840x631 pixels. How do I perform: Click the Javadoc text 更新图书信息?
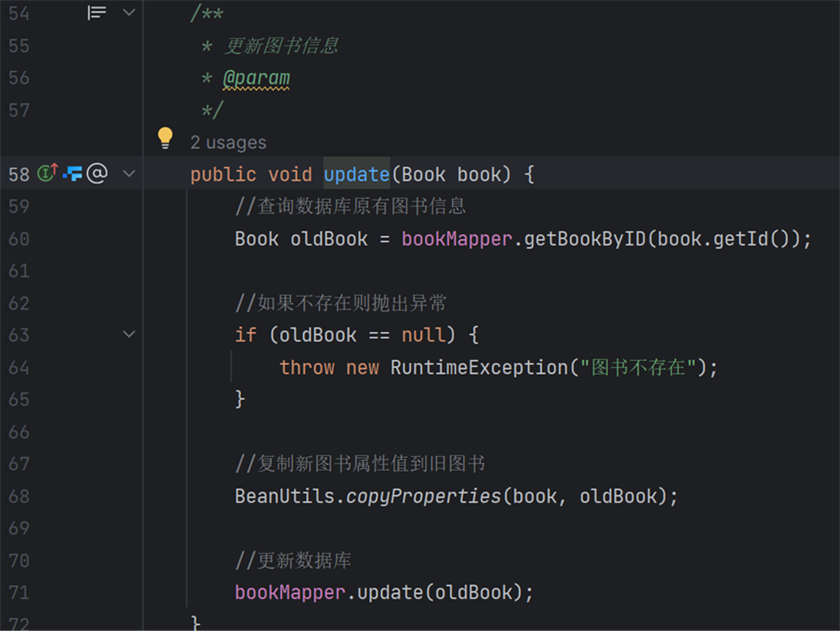coord(281,46)
